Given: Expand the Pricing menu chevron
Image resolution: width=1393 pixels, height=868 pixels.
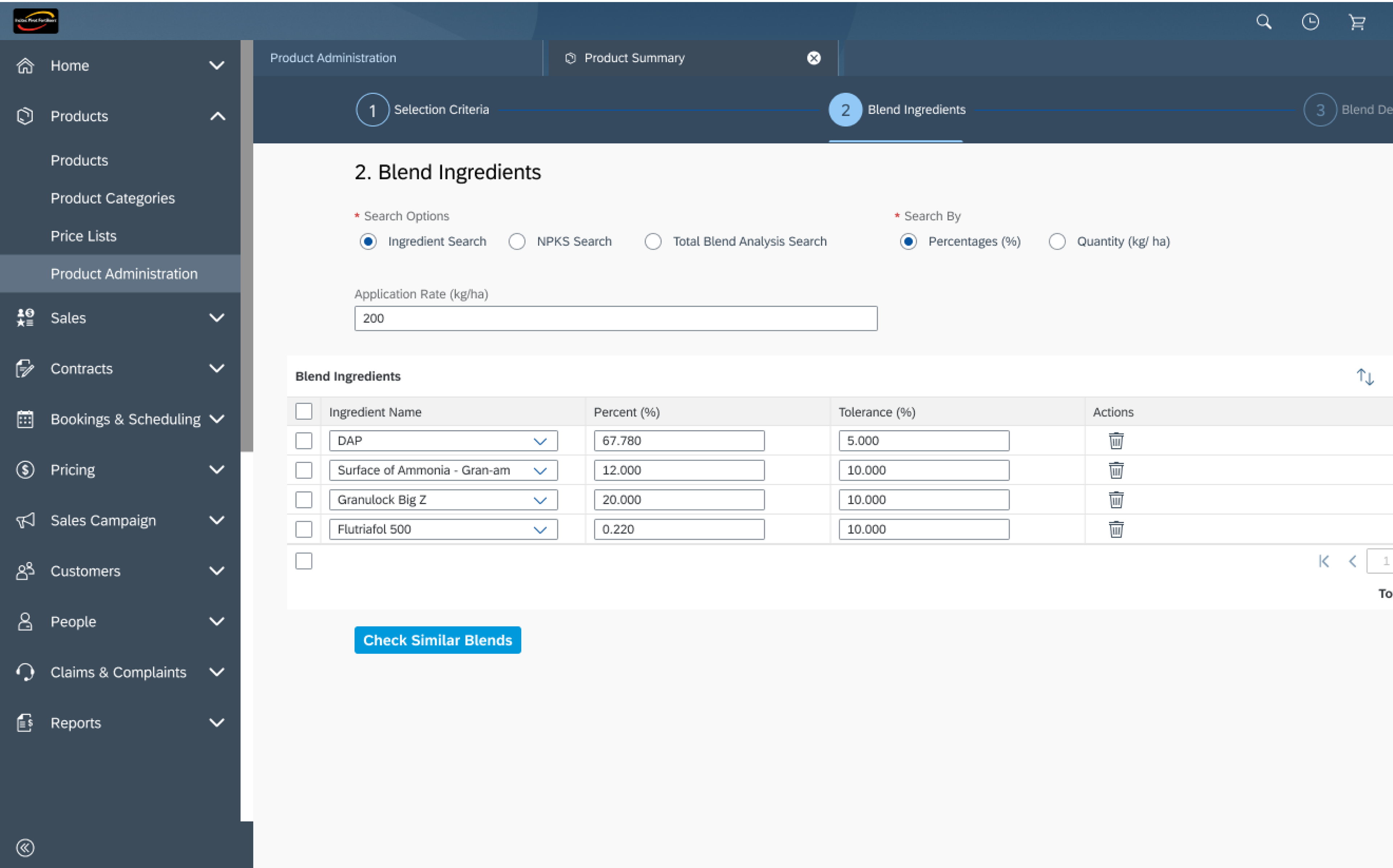Looking at the screenshot, I should pyautogui.click(x=217, y=470).
